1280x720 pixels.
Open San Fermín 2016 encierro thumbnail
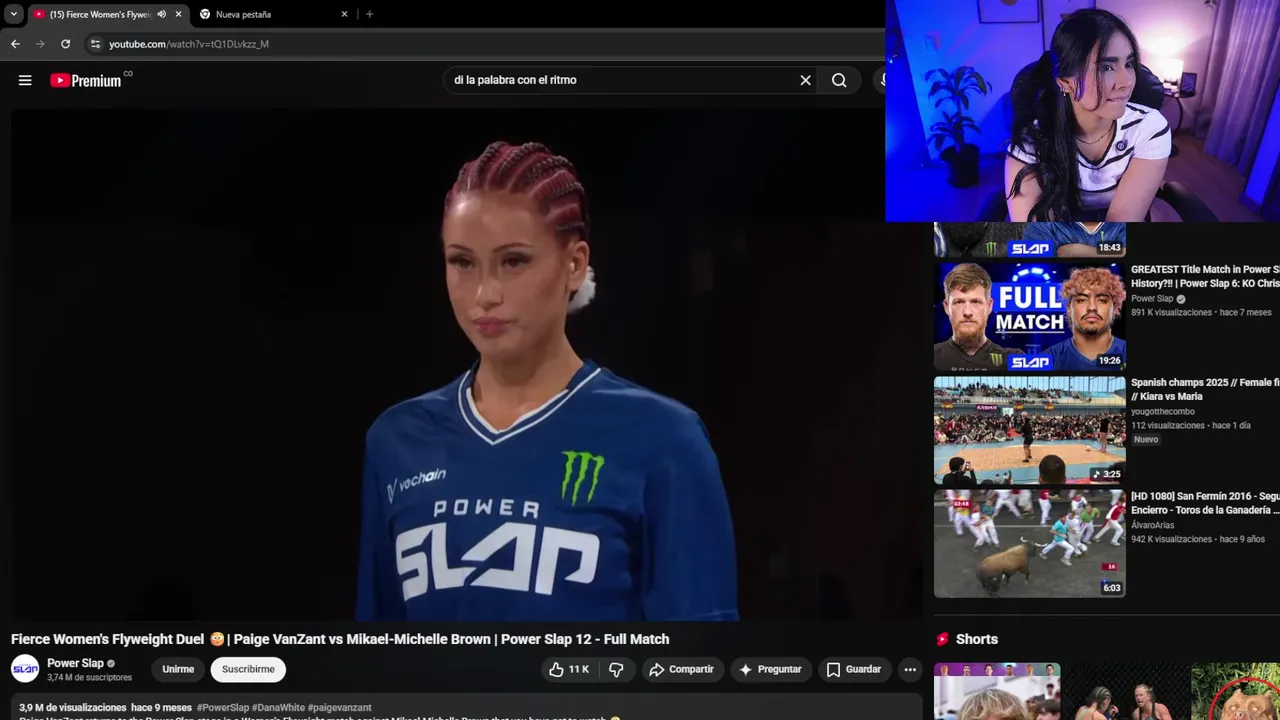(x=1029, y=543)
